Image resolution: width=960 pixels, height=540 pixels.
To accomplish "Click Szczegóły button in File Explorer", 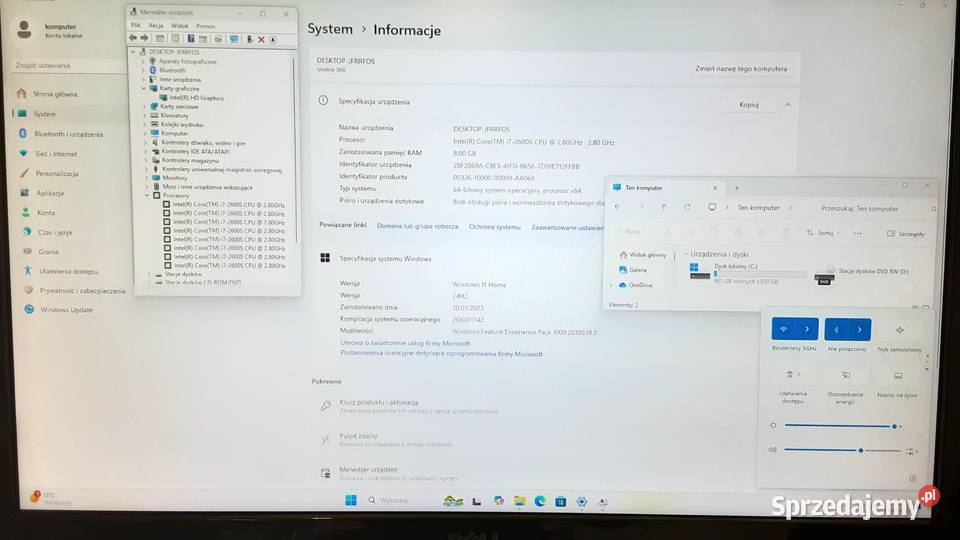I will point(906,234).
